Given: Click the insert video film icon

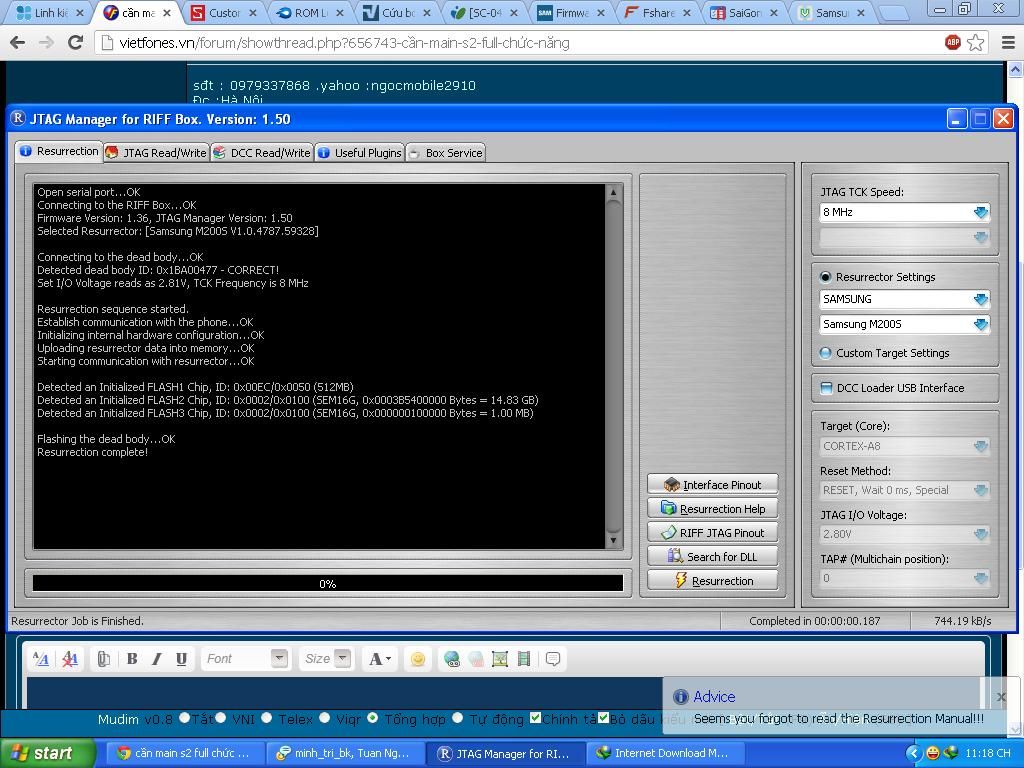Looking at the screenshot, I should (524, 659).
